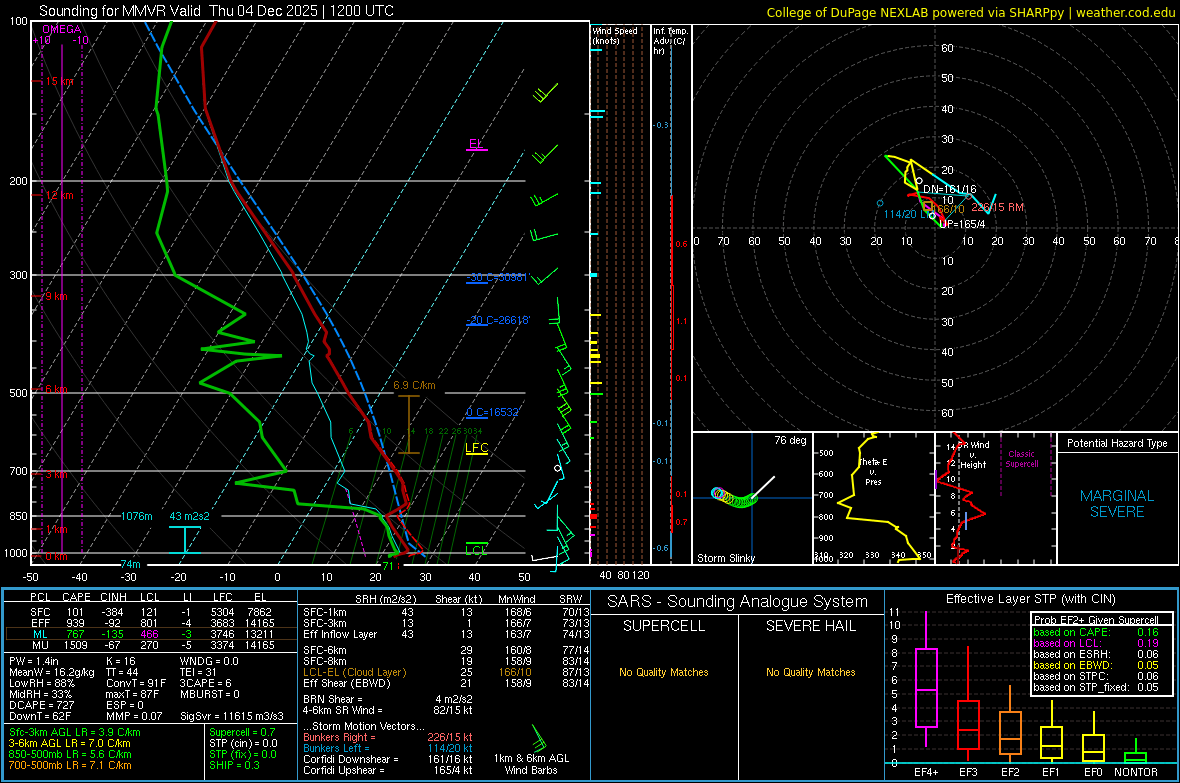
Task: Select the magenta EL level marker
Action: (x=476, y=144)
